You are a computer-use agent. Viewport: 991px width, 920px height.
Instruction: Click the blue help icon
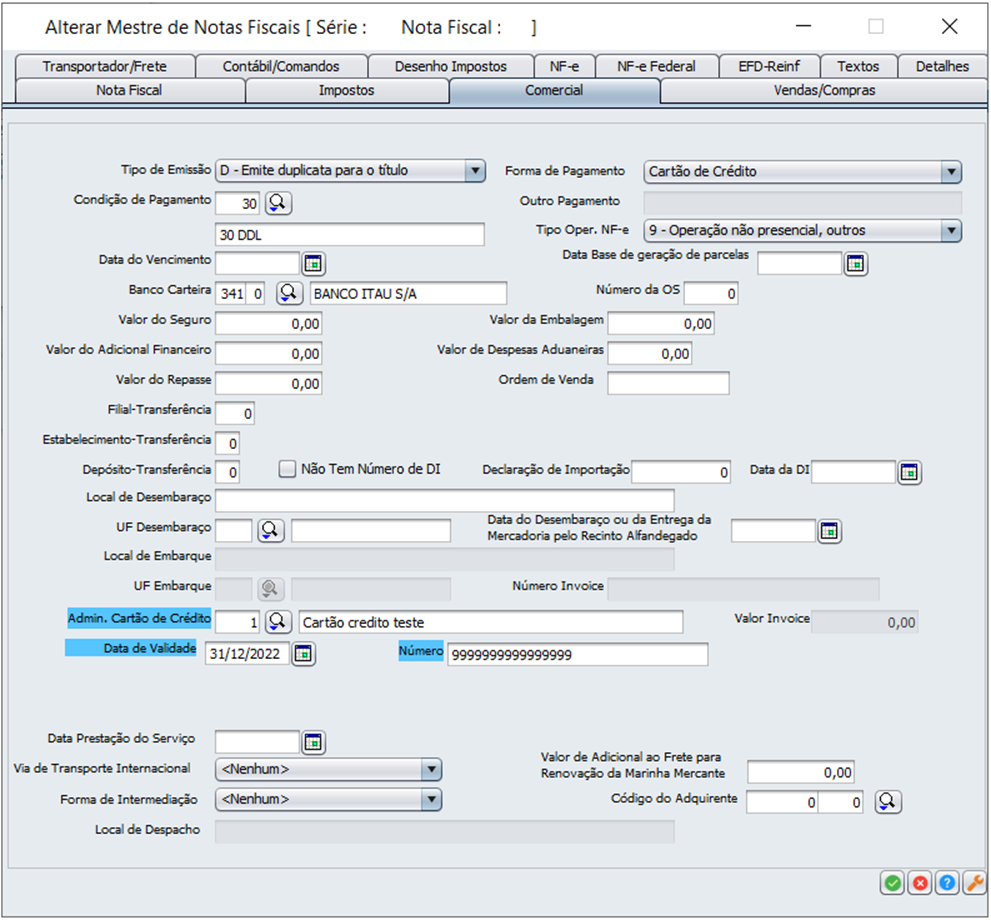tap(946, 883)
